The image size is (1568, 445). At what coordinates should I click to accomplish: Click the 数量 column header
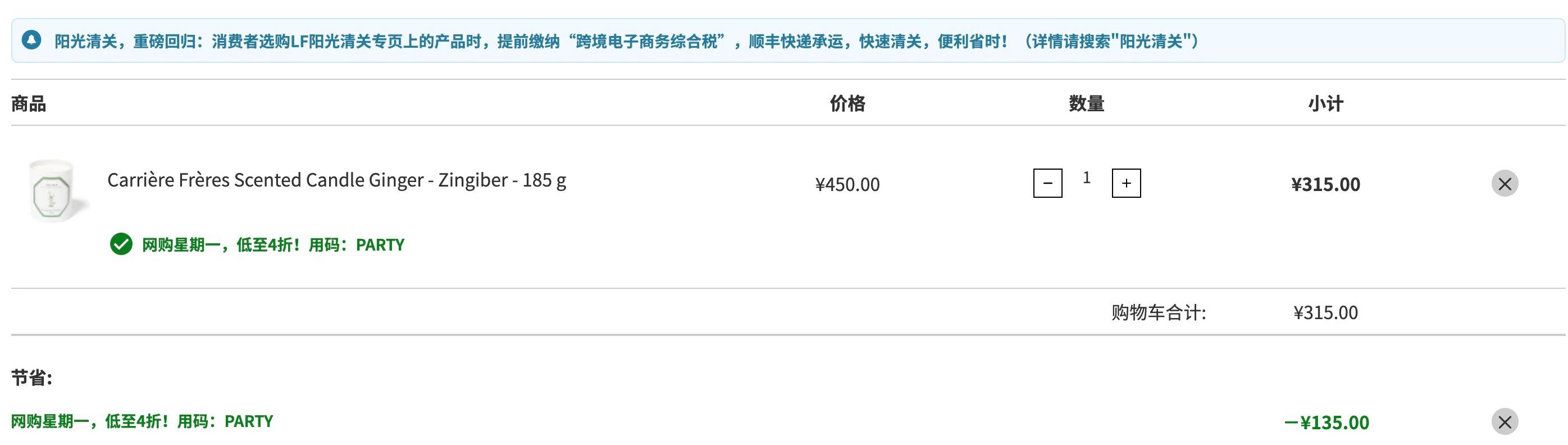click(x=1087, y=103)
